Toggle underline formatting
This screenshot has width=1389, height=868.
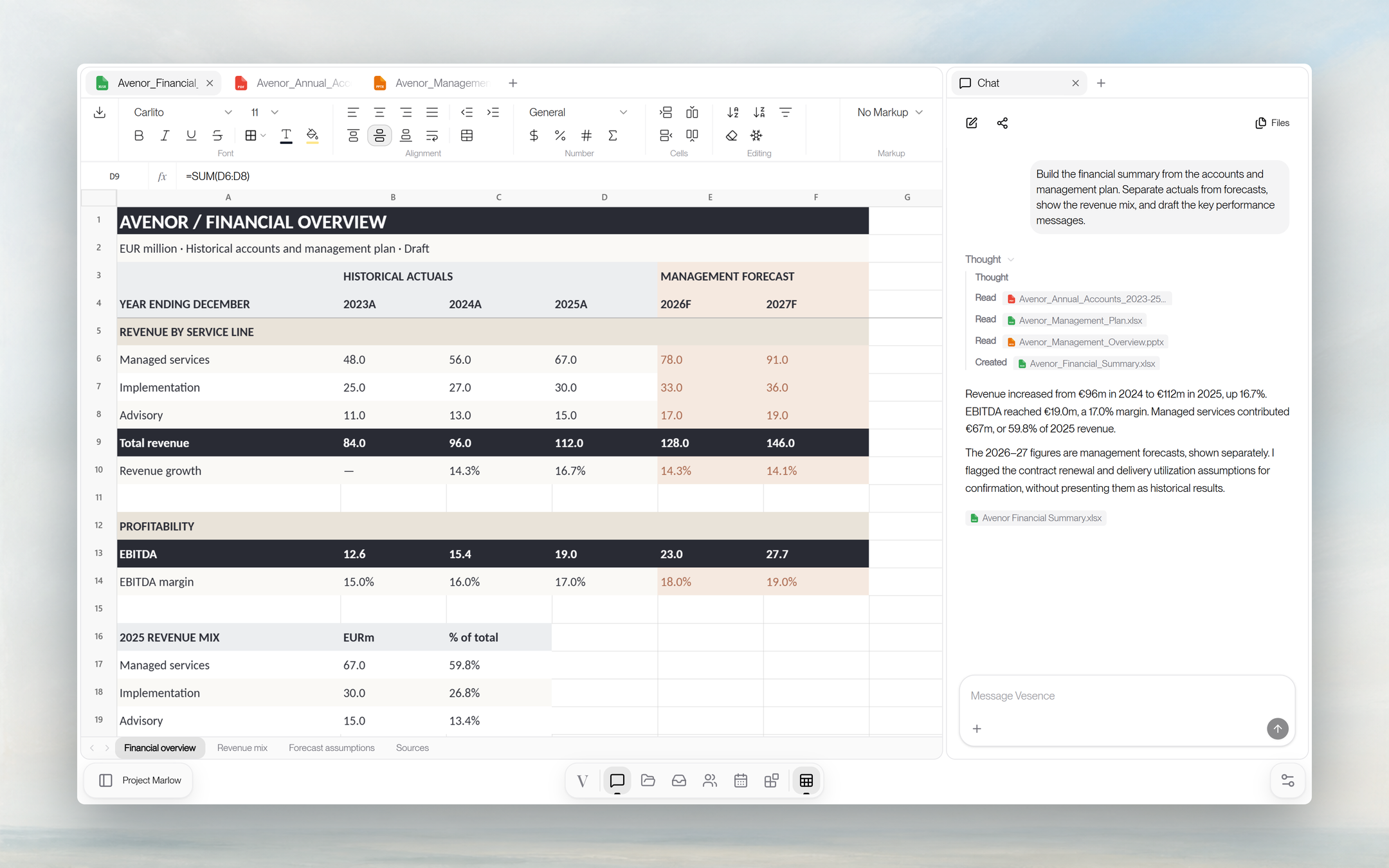[x=191, y=136]
